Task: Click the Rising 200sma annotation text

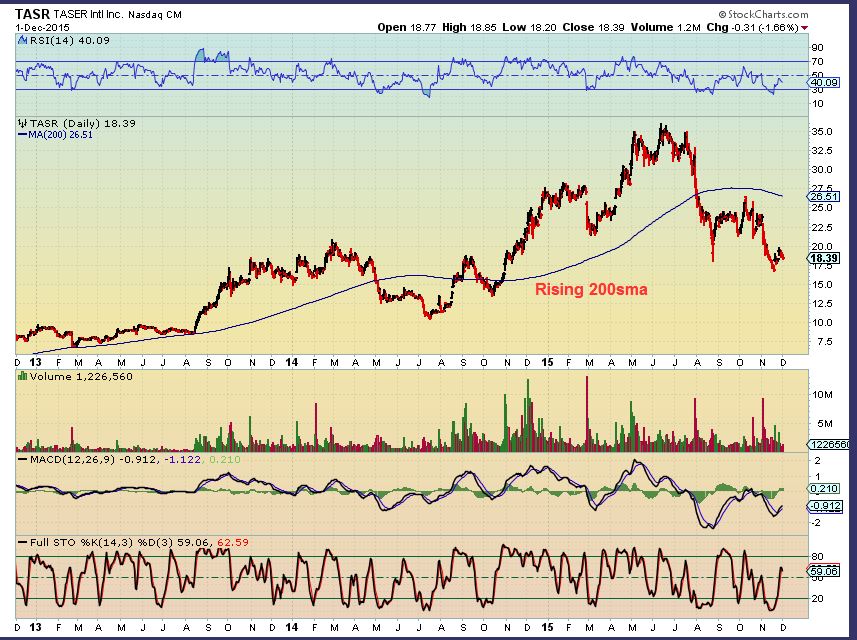Action: (x=591, y=289)
